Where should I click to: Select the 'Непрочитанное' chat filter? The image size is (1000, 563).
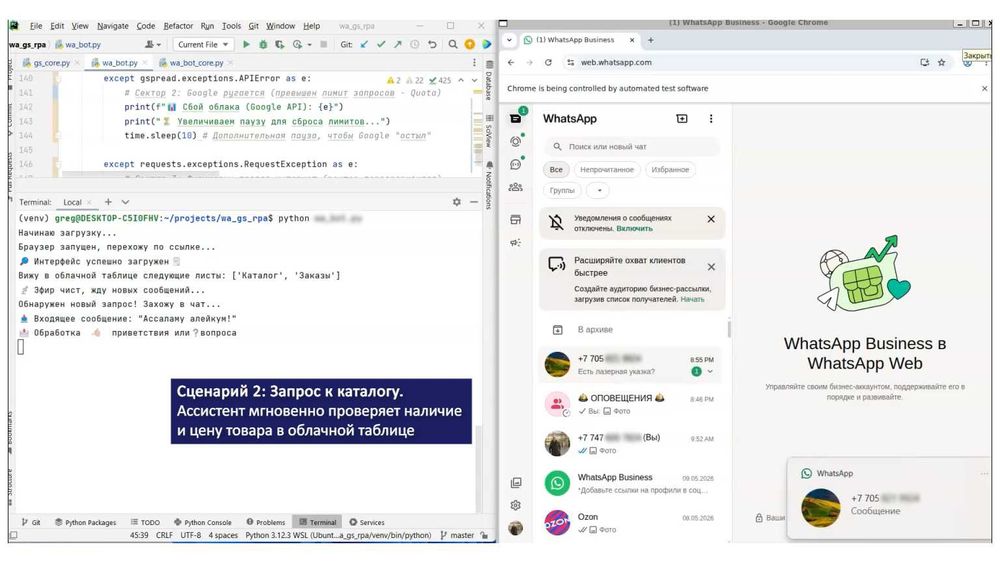coord(607,170)
